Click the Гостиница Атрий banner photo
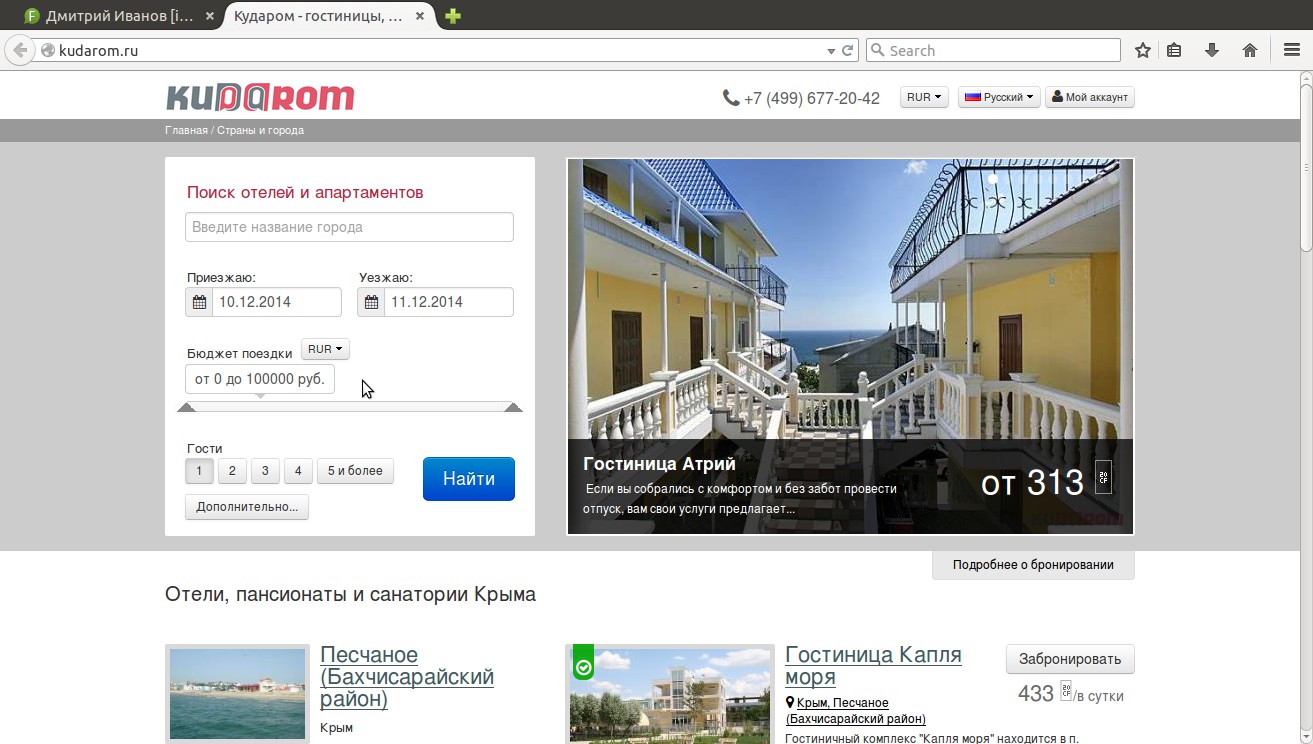Viewport: 1313px width, 744px height. click(850, 346)
